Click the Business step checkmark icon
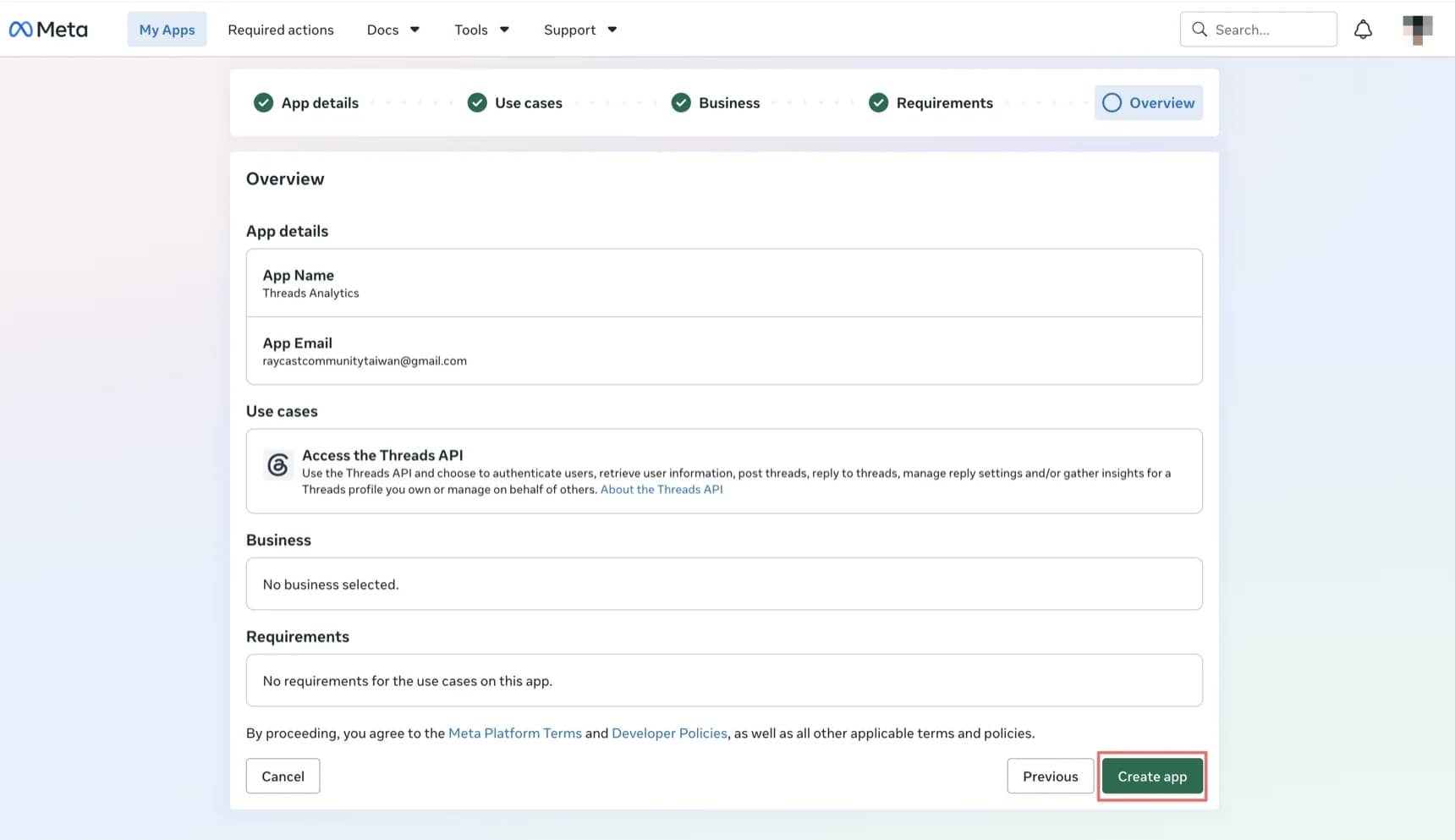 681,102
